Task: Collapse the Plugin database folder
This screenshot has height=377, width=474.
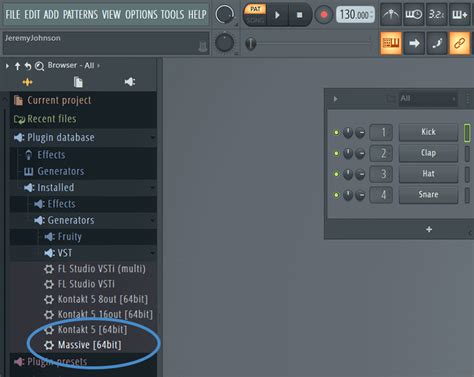Action: [83, 137]
